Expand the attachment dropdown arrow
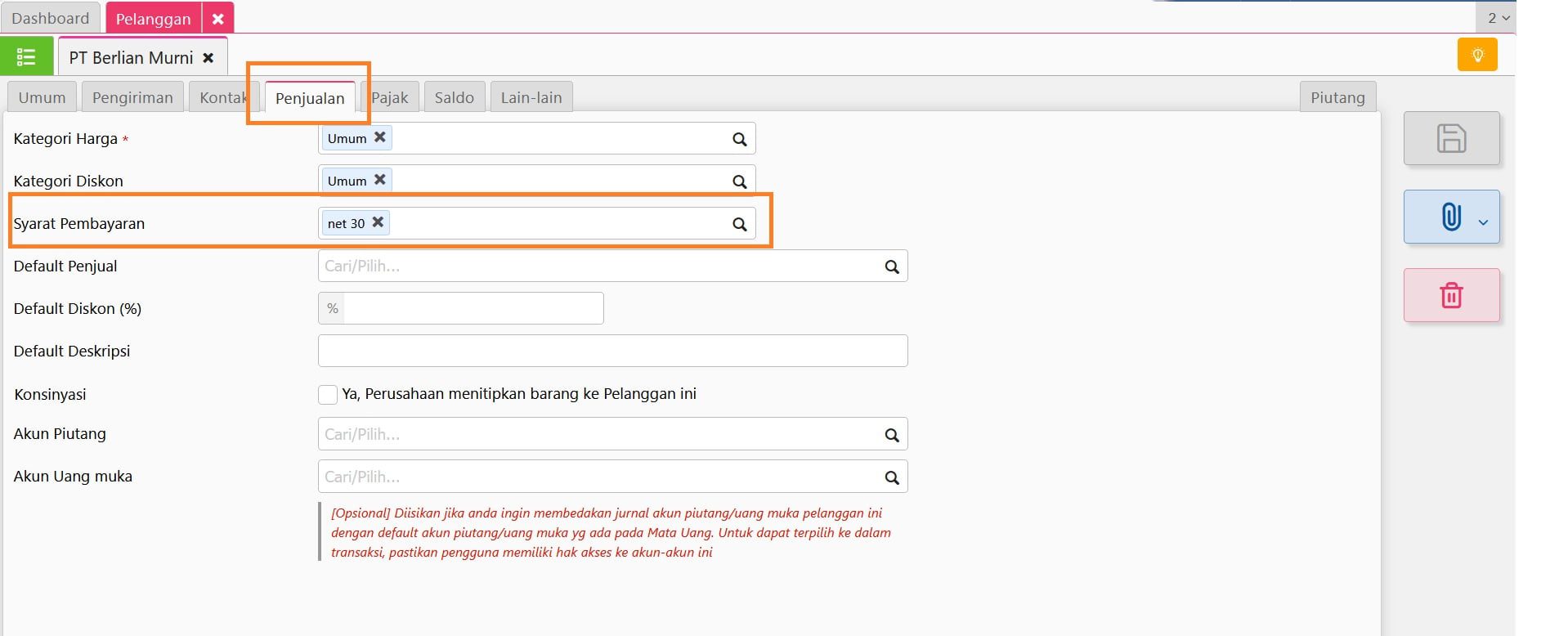The image size is (1568, 636). [1483, 222]
